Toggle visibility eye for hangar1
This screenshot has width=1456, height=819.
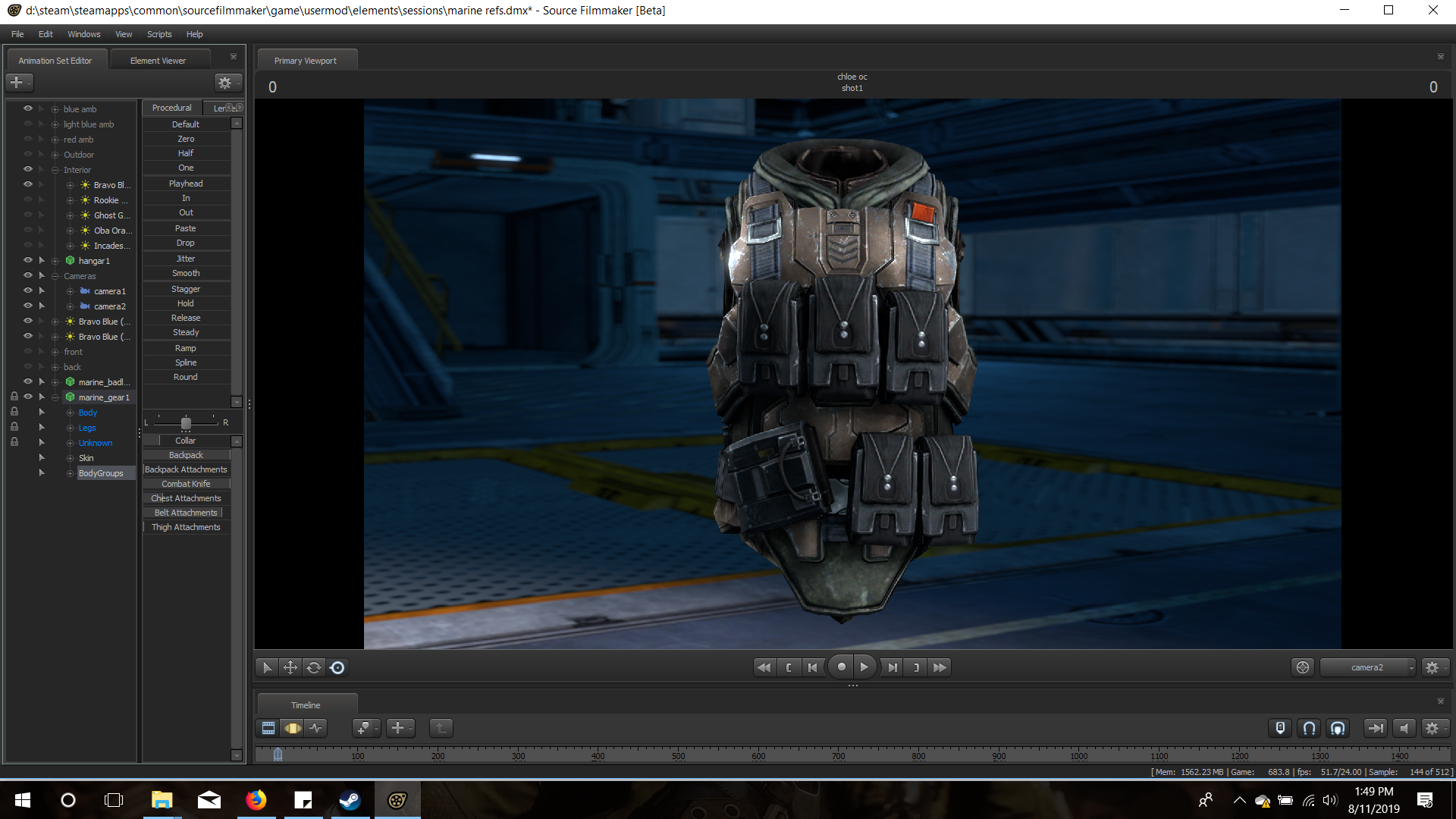(28, 260)
